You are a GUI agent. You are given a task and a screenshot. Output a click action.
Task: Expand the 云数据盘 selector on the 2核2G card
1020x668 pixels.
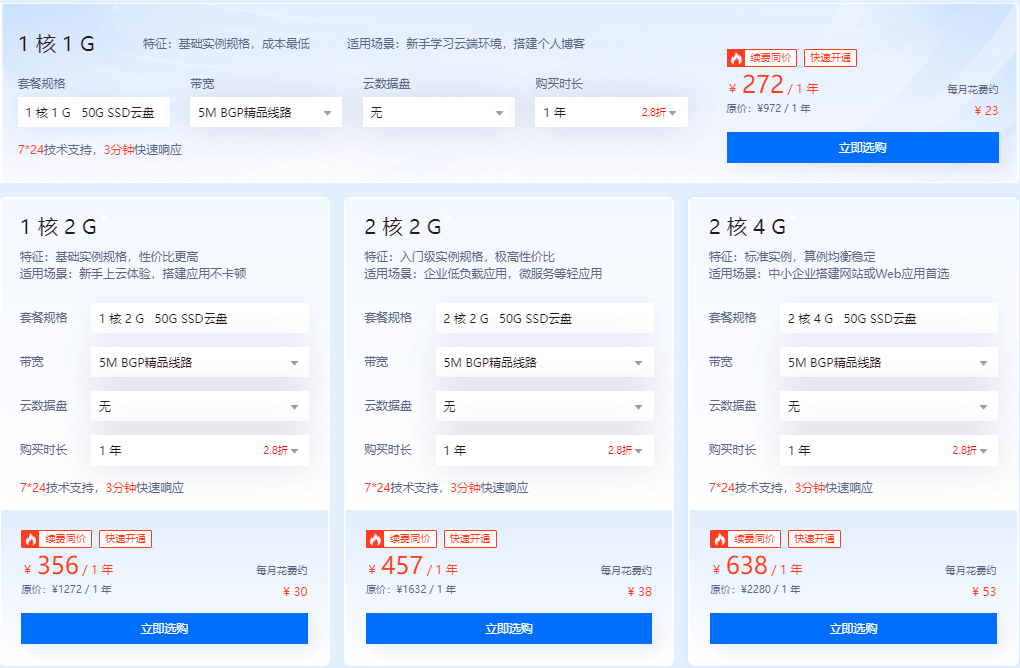coord(544,406)
